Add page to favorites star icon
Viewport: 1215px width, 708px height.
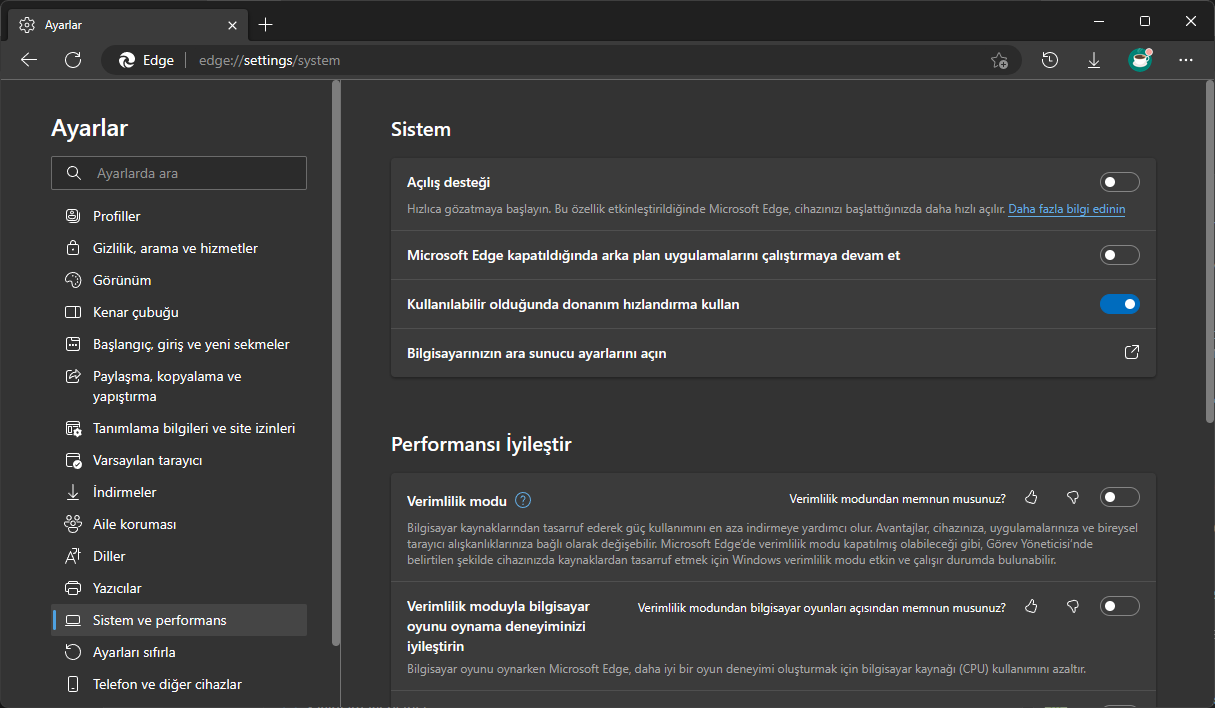[x=999, y=60]
